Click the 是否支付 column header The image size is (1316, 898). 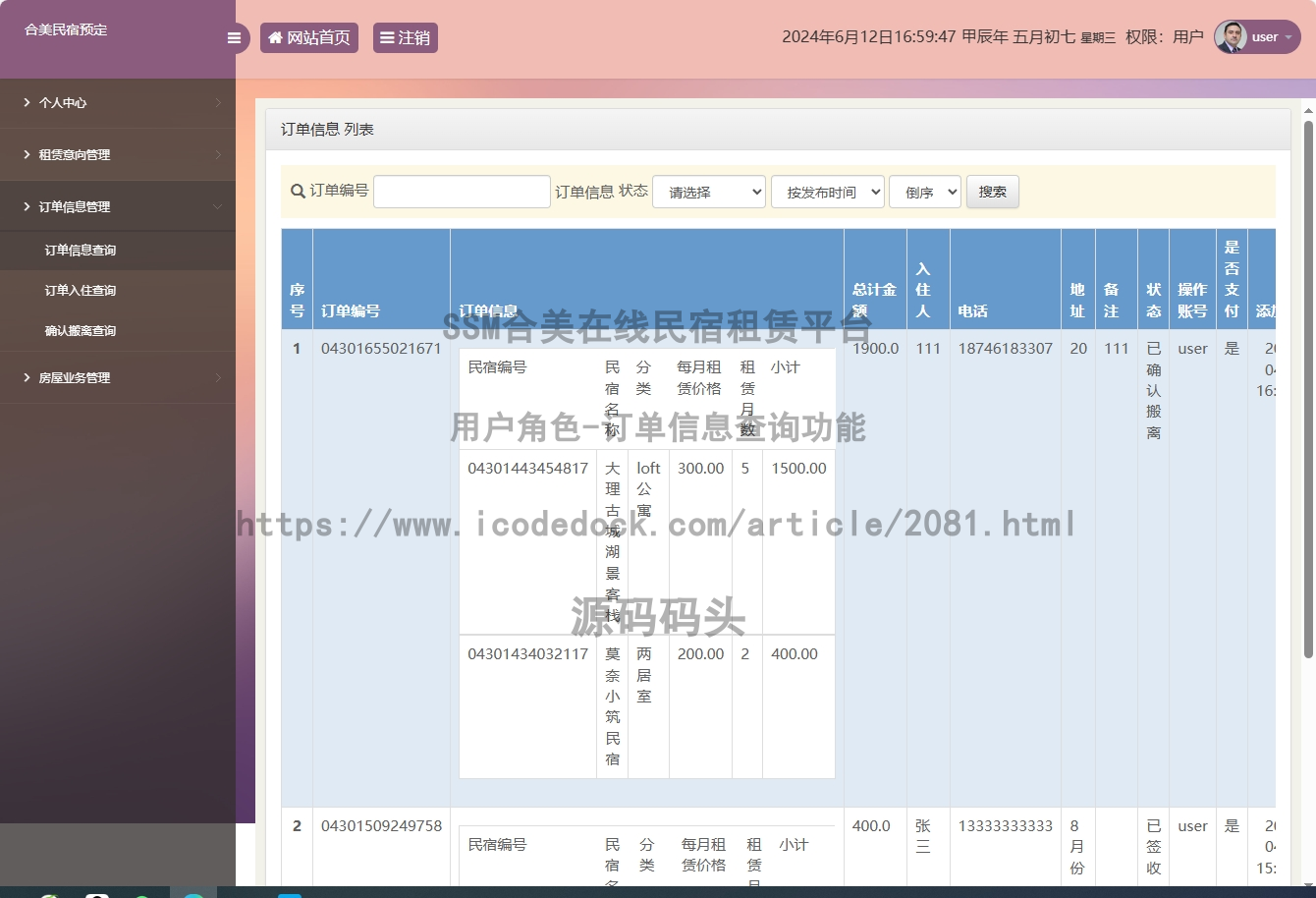coord(1232,279)
